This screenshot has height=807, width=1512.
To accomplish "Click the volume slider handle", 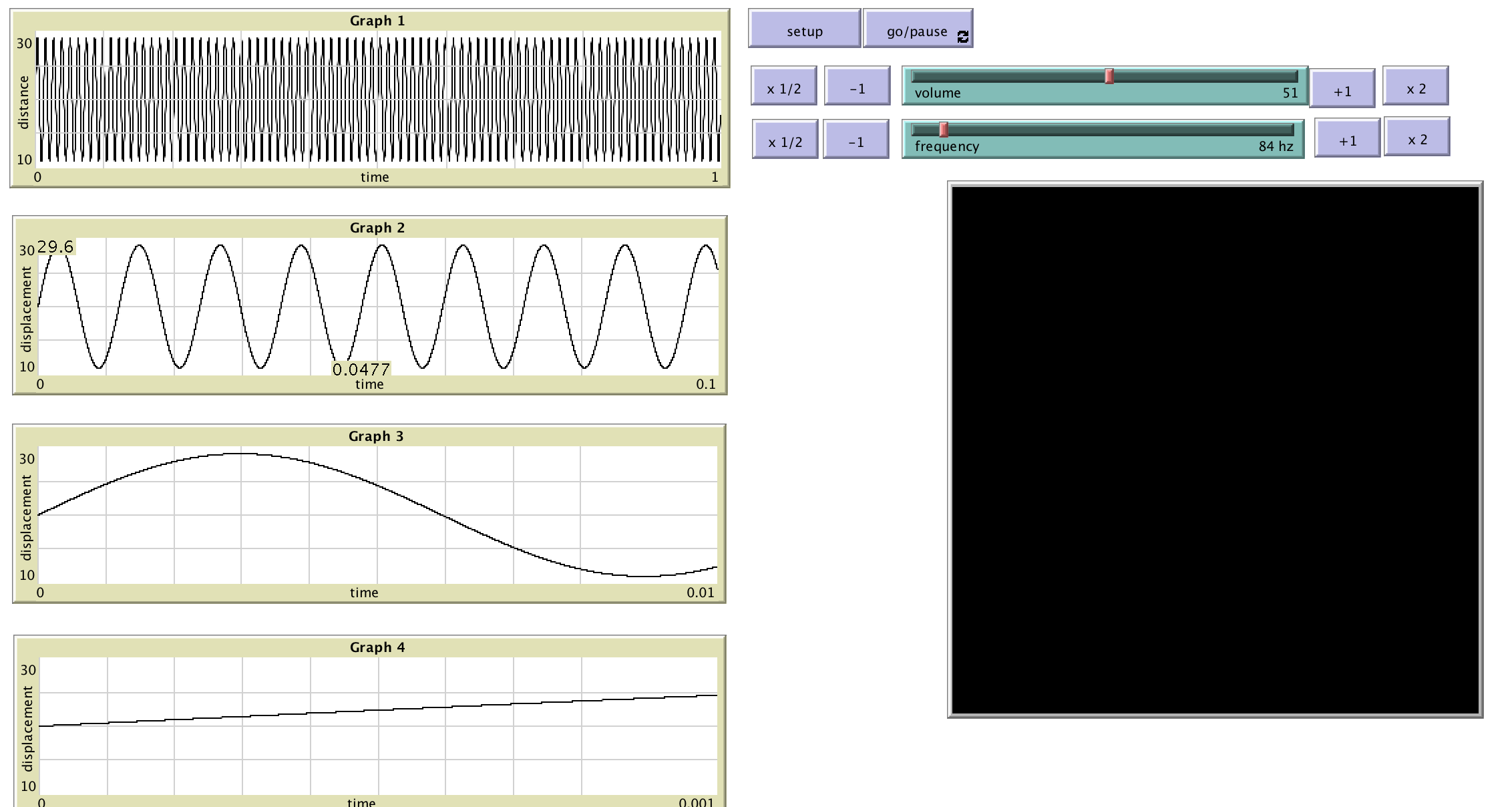I will (x=1109, y=77).
